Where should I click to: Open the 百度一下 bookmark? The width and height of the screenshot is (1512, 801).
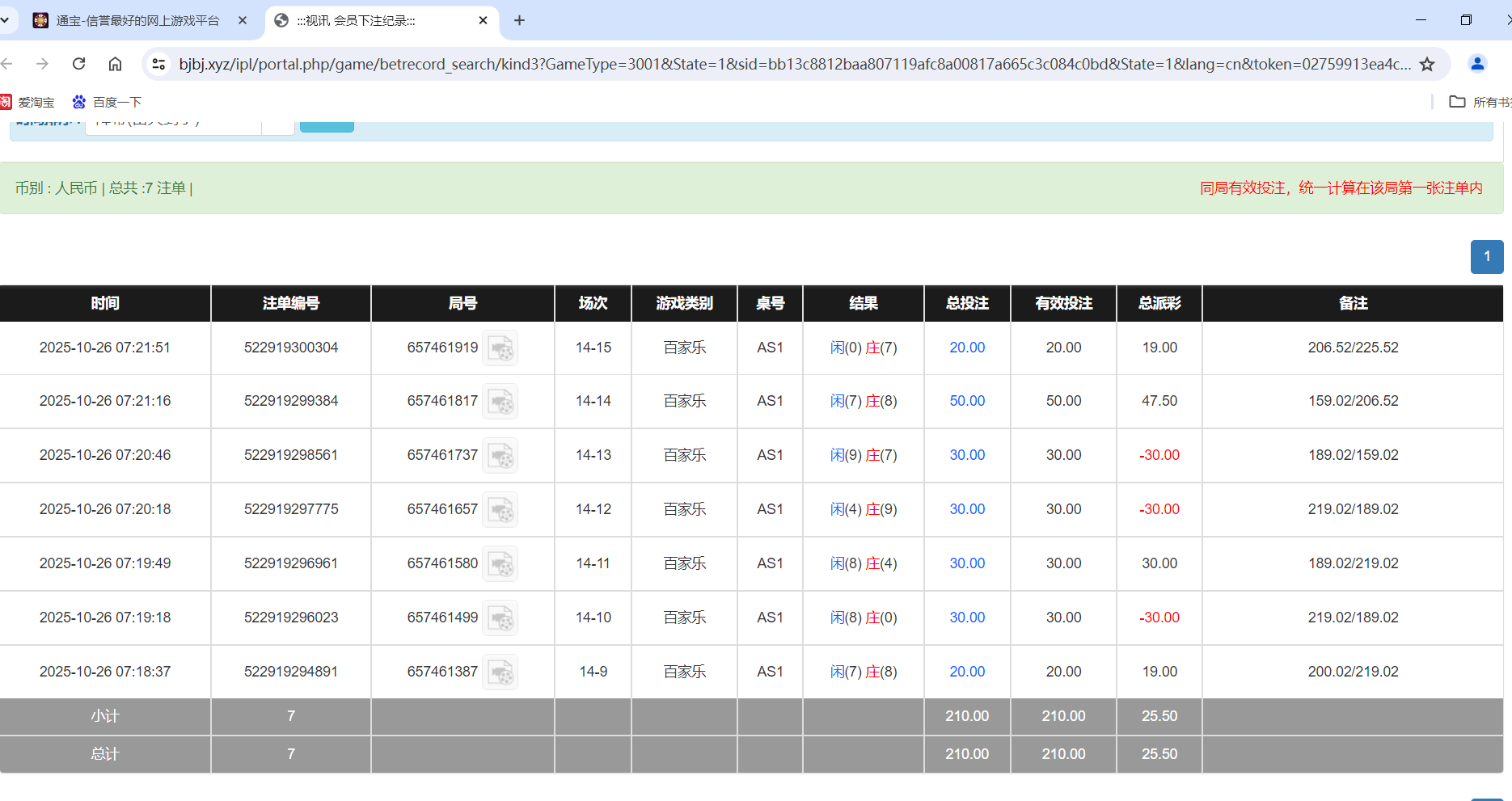[x=107, y=102]
